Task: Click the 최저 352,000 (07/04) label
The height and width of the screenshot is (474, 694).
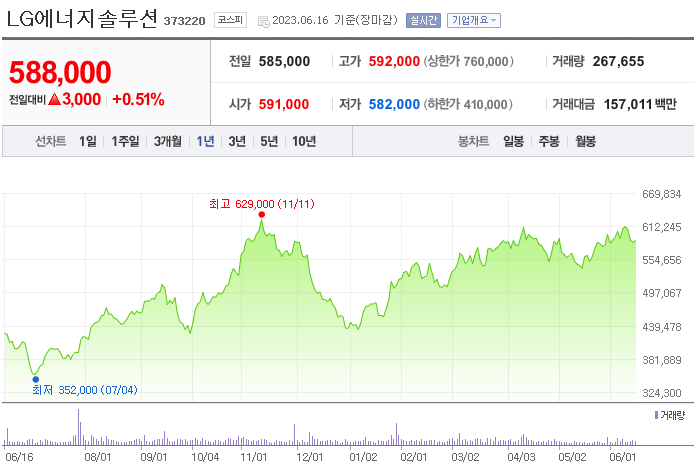Action: pyautogui.click(x=85, y=390)
